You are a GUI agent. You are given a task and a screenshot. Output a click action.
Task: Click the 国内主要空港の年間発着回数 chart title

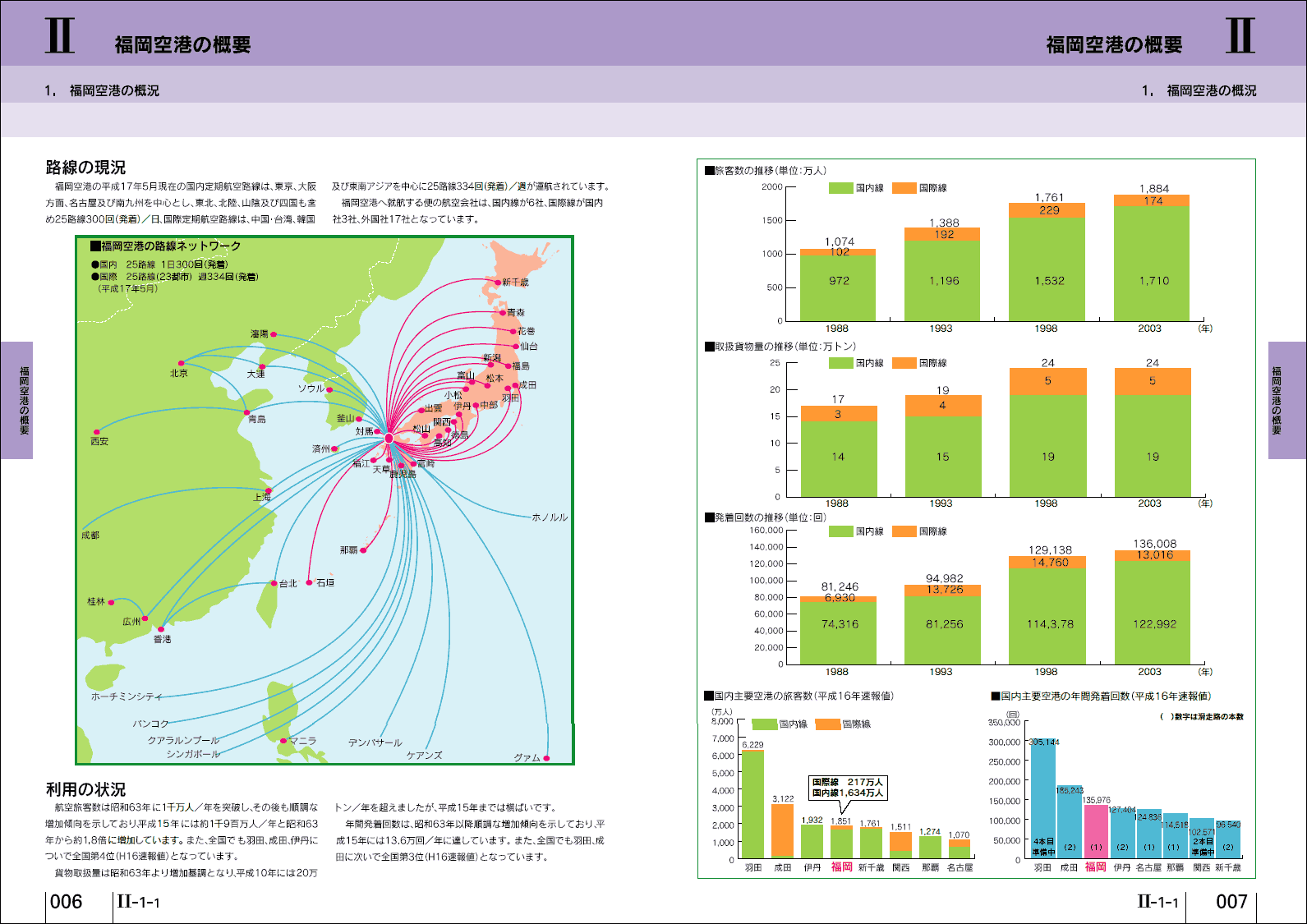(1100, 696)
